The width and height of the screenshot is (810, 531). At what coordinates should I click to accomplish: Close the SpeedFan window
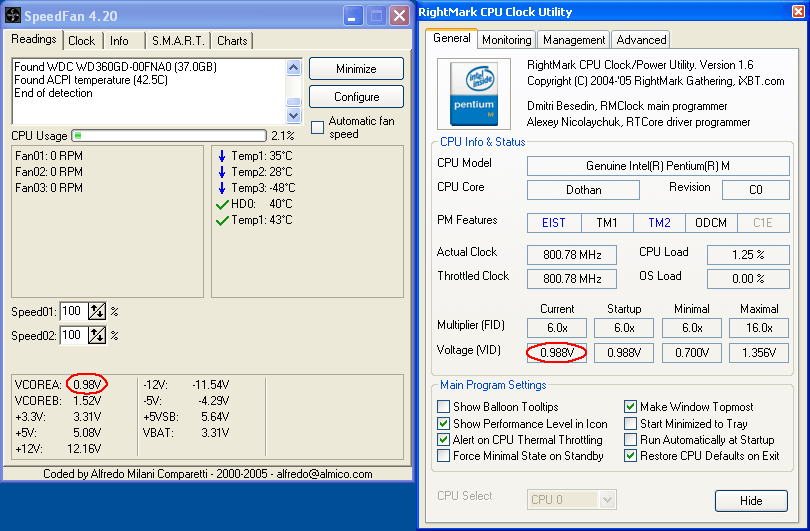pyautogui.click(x=399, y=16)
